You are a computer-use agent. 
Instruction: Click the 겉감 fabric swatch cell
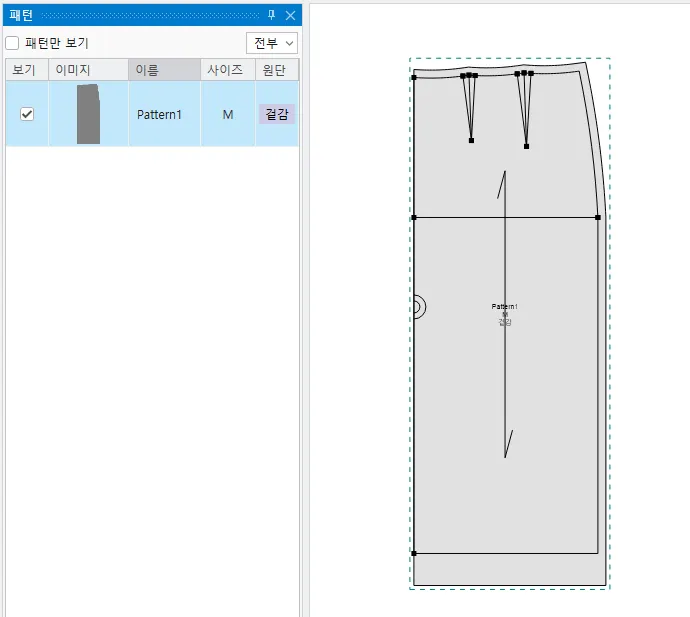point(277,114)
